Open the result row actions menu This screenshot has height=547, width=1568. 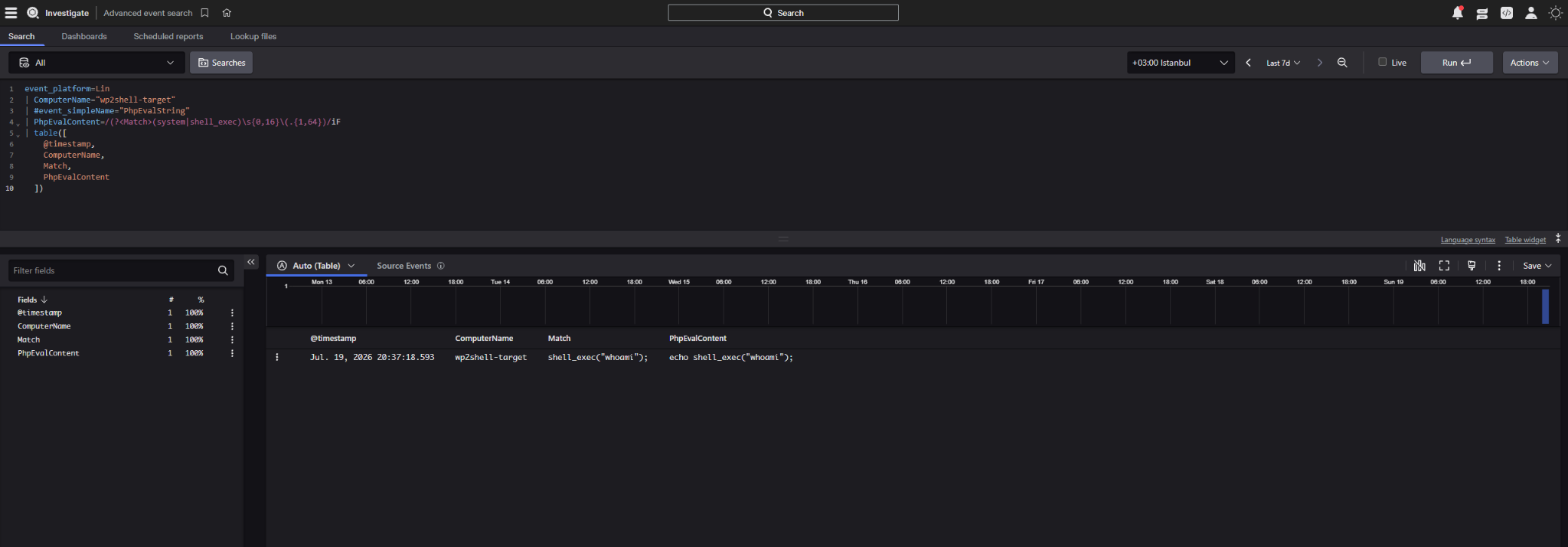click(x=277, y=357)
